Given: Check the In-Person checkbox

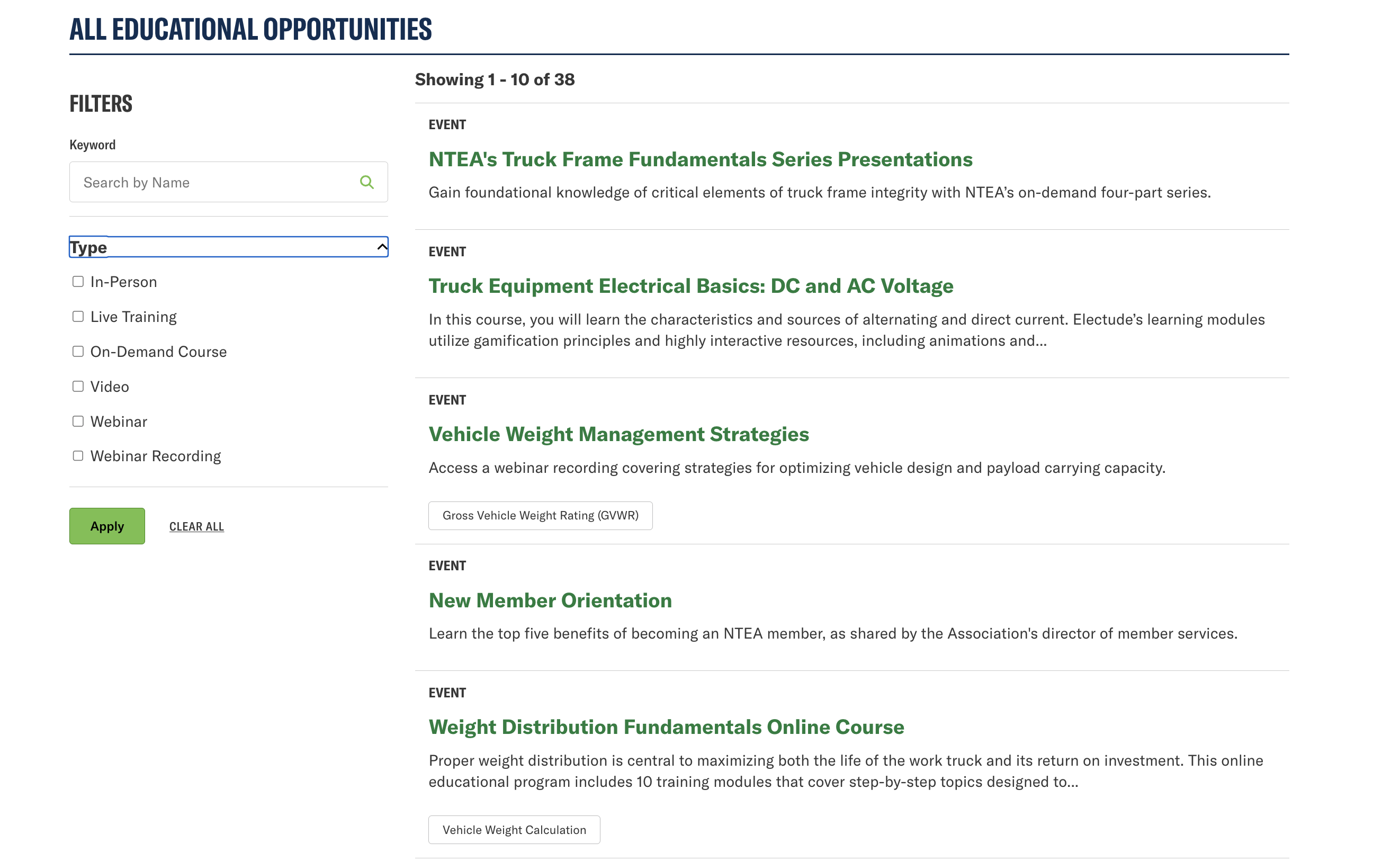Looking at the screenshot, I should click(x=78, y=281).
